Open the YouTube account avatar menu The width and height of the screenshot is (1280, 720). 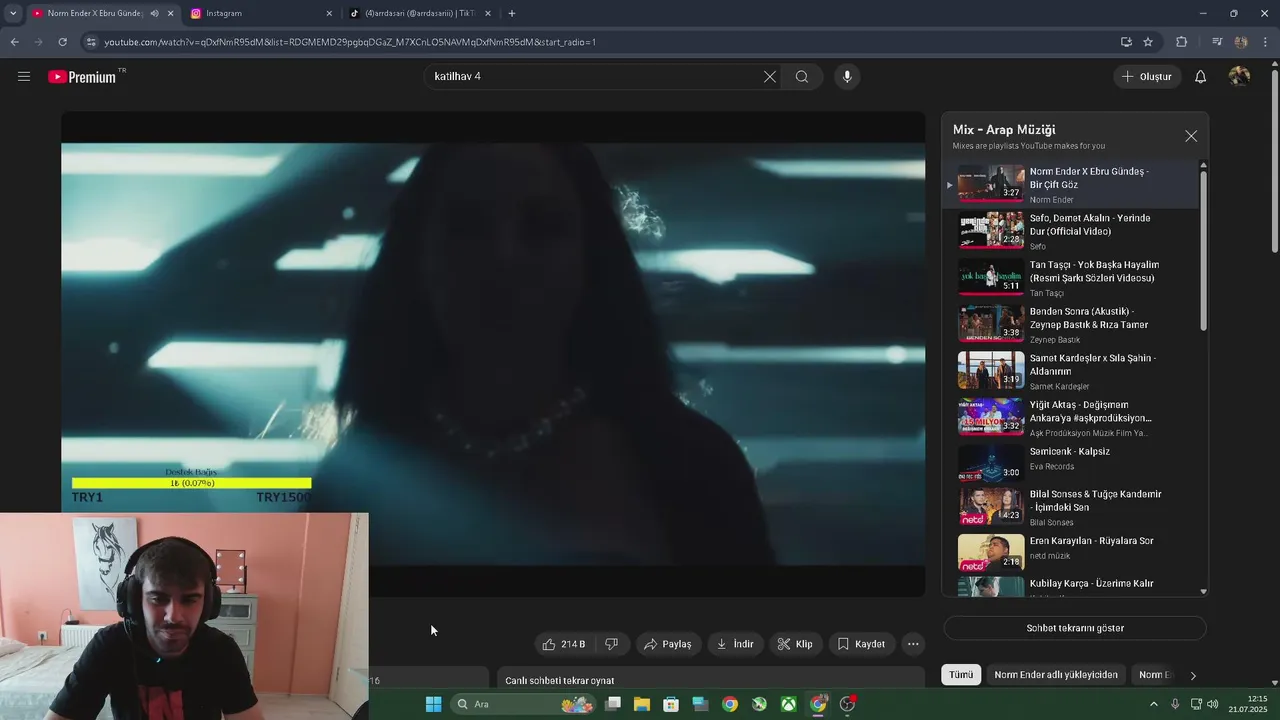pyautogui.click(x=1239, y=77)
